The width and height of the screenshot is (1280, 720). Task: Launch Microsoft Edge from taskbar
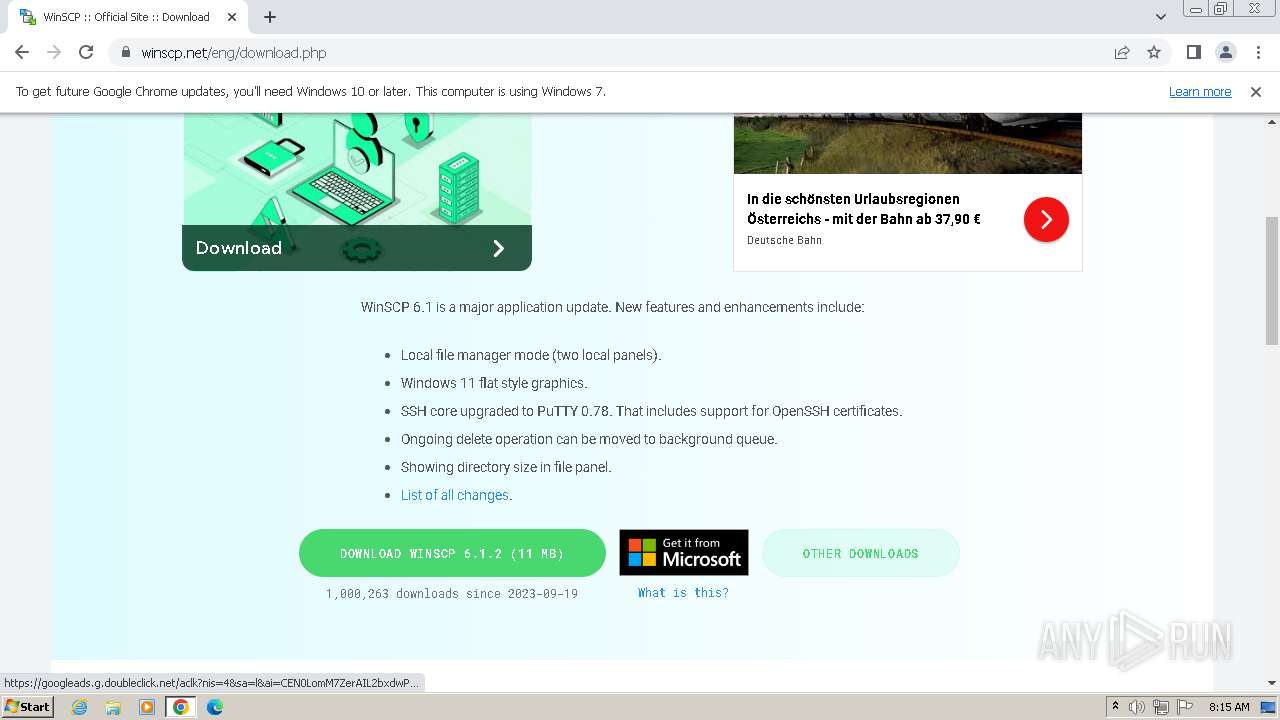pyautogui.click(x=215, y=707)
